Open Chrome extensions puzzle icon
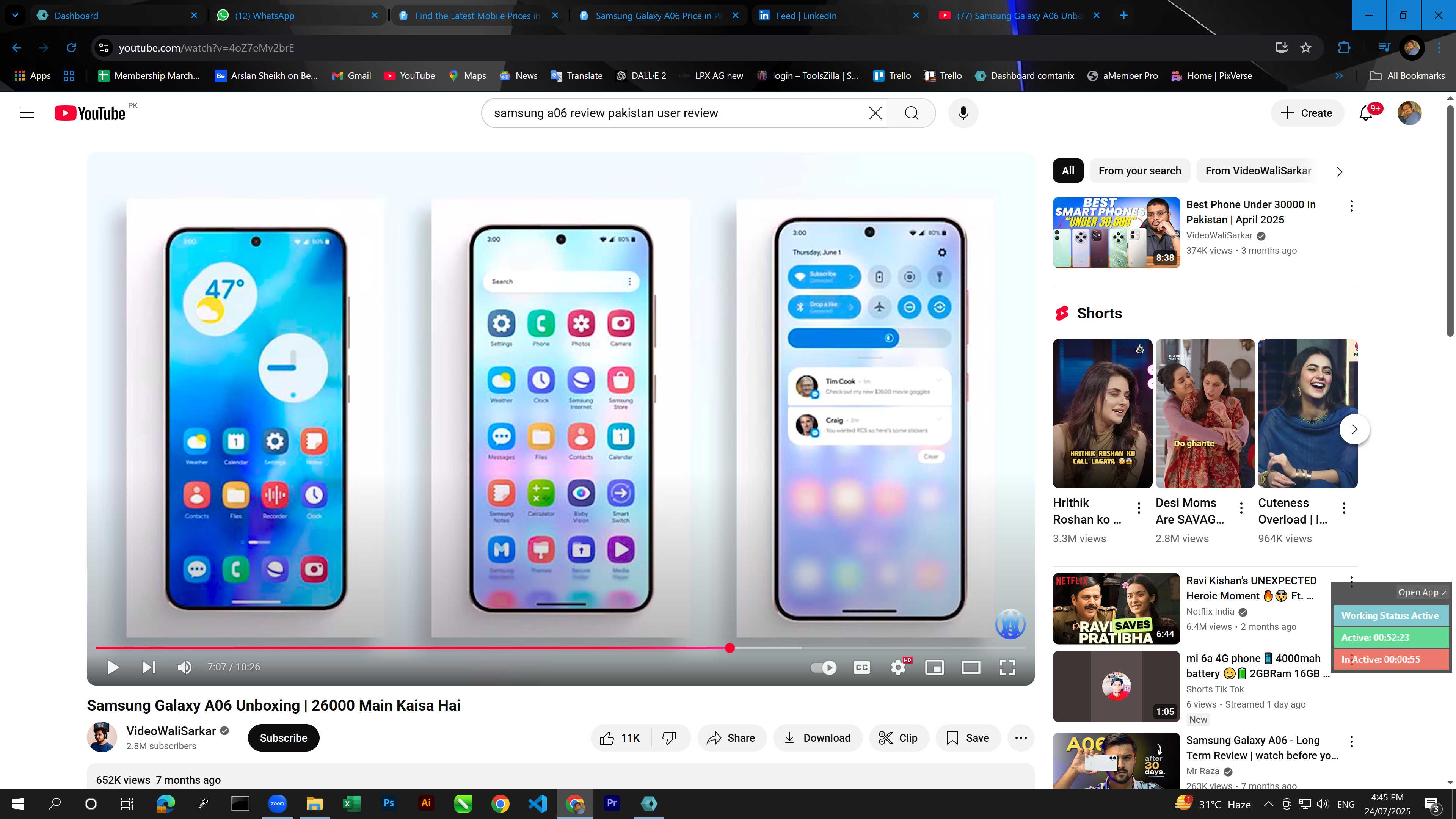1456x819 pixels. (x=1344, y=48)
